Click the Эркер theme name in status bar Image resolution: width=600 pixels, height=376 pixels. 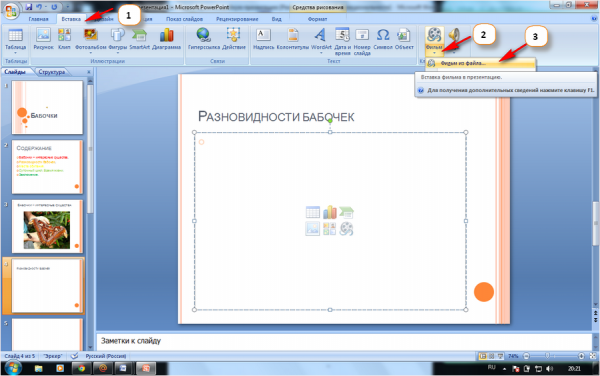point(52,356)
